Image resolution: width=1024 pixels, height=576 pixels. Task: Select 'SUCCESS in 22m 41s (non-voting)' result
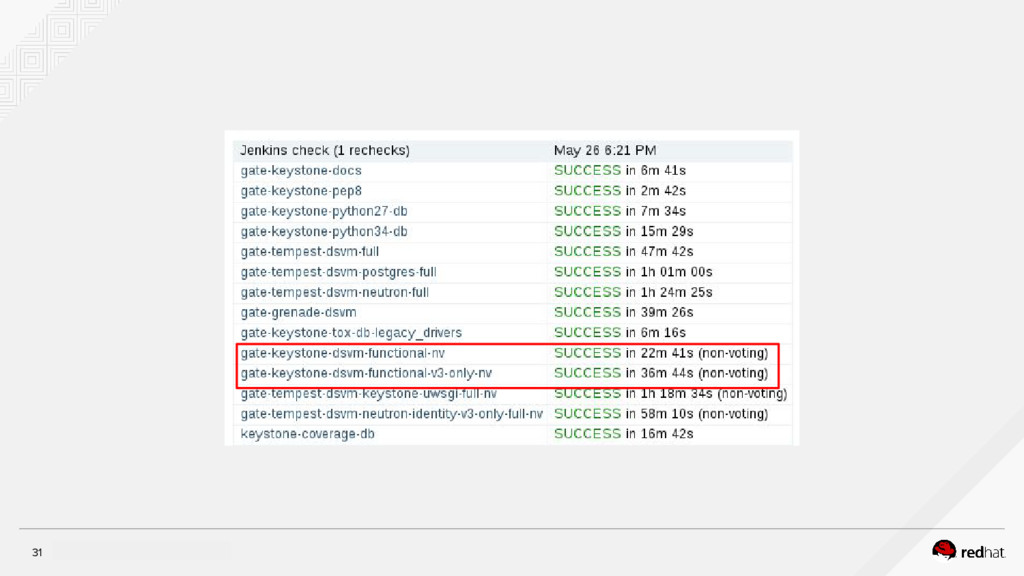pyautogui.click(x=661, y=353)
